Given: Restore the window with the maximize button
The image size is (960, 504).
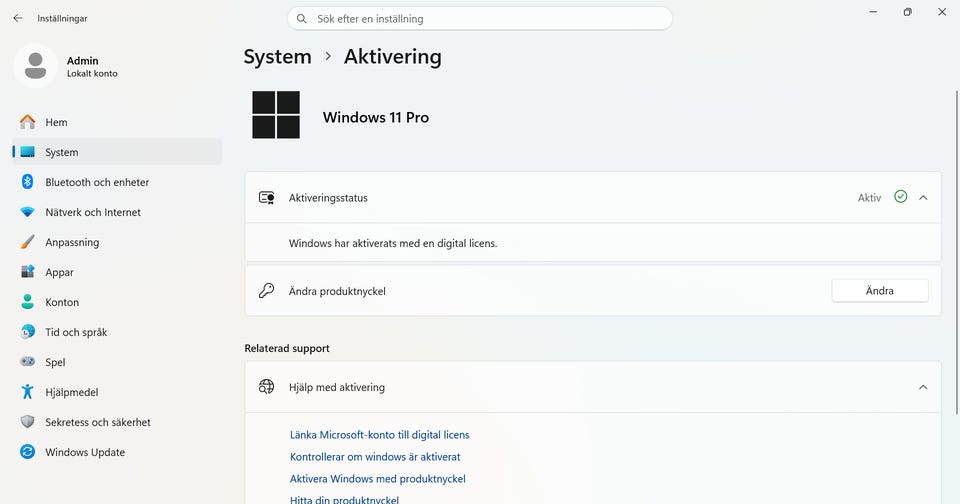Looking at the screenshot, I should tap(907, 12).
